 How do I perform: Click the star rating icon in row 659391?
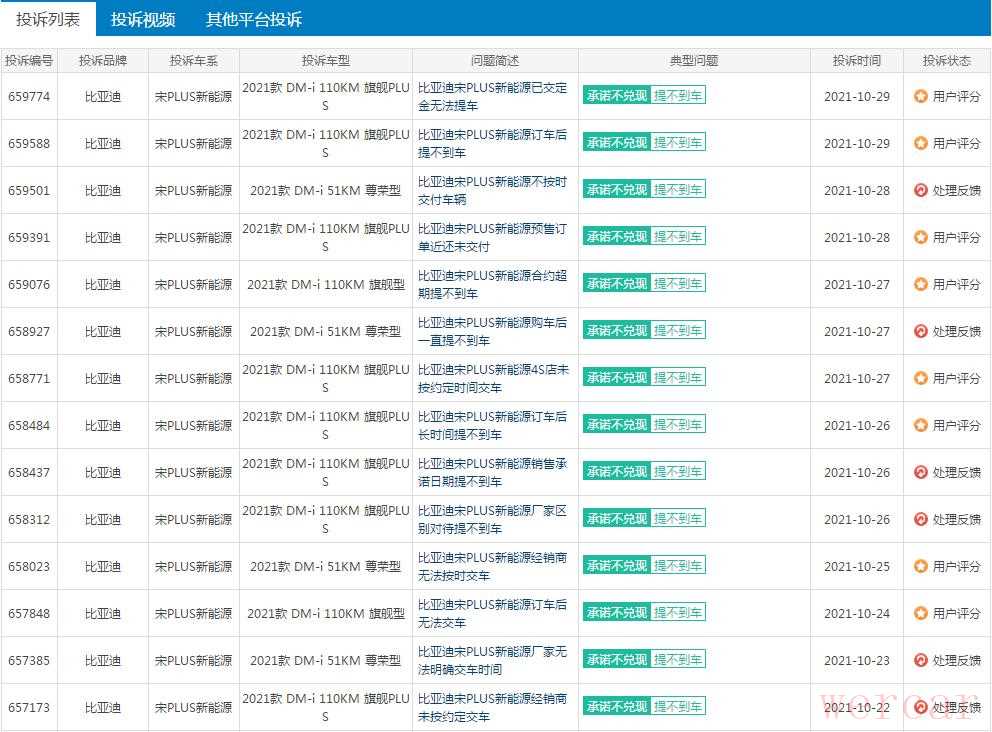921,238
